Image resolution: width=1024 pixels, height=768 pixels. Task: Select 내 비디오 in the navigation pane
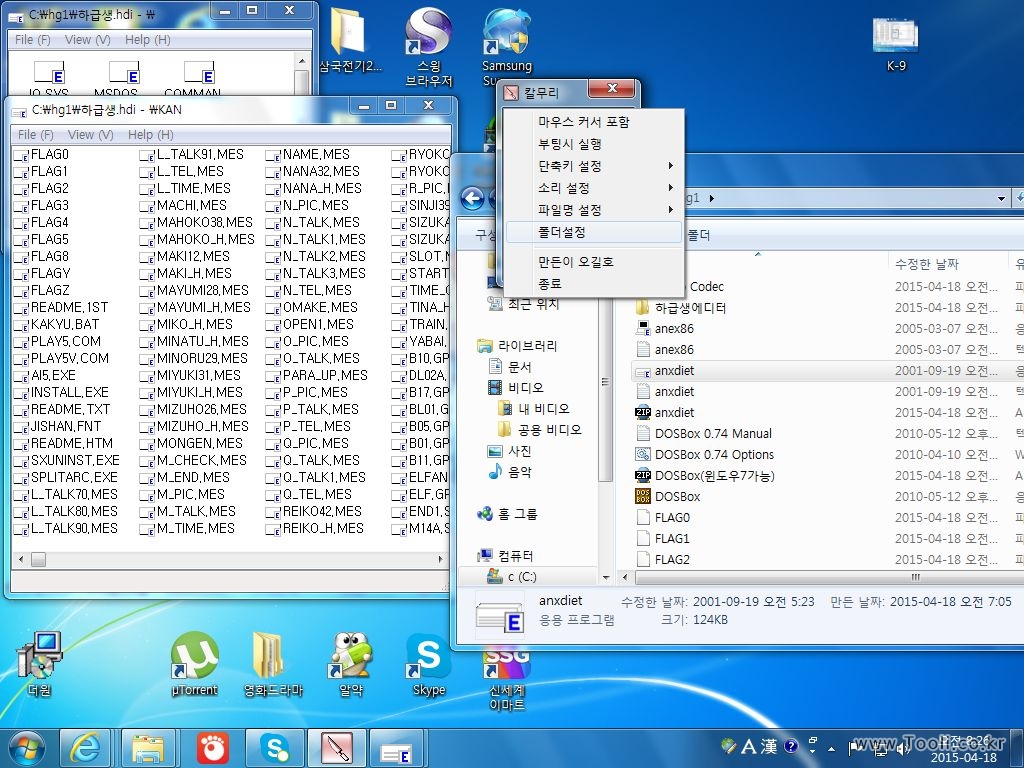pyautogui.click(x=534, y=408)
